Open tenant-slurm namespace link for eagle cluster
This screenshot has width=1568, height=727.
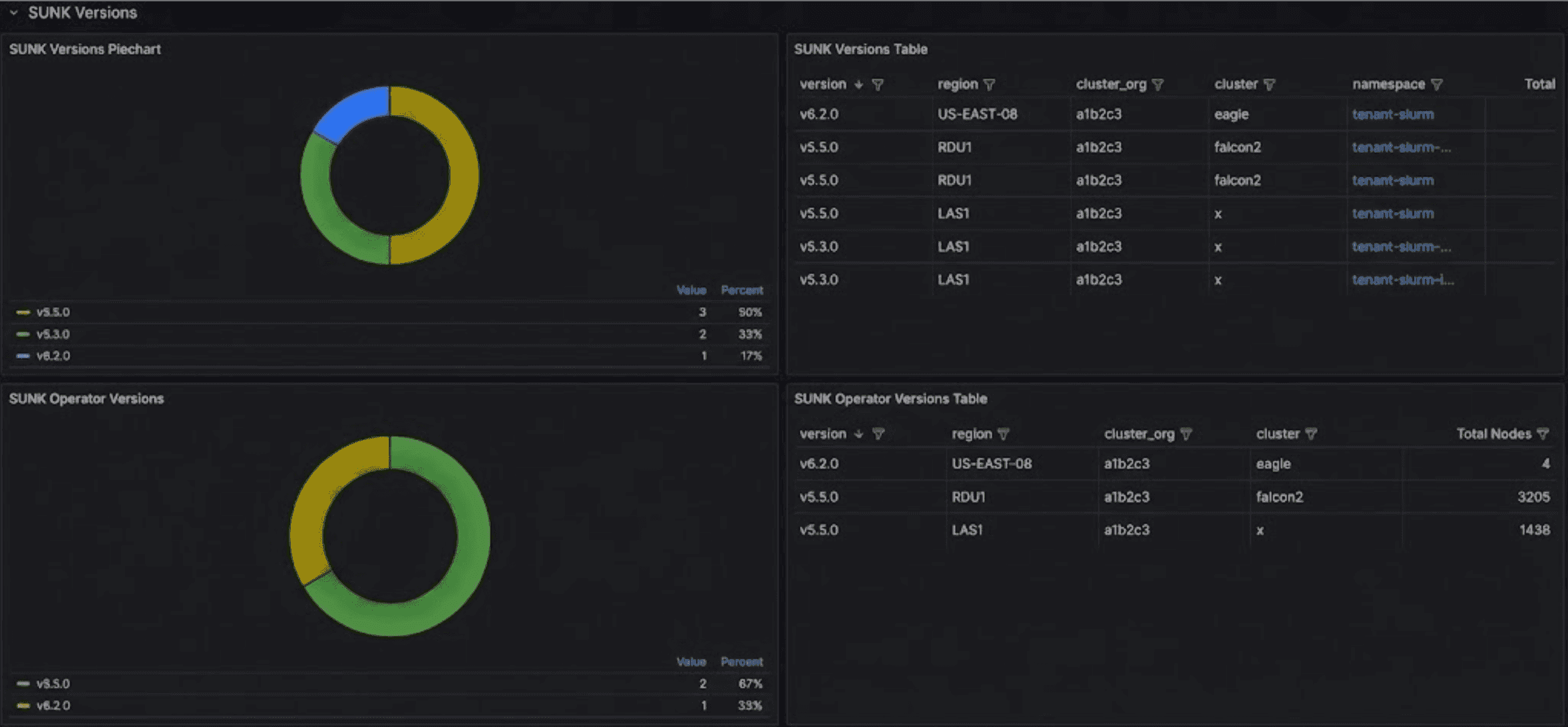click(1393, 115)
